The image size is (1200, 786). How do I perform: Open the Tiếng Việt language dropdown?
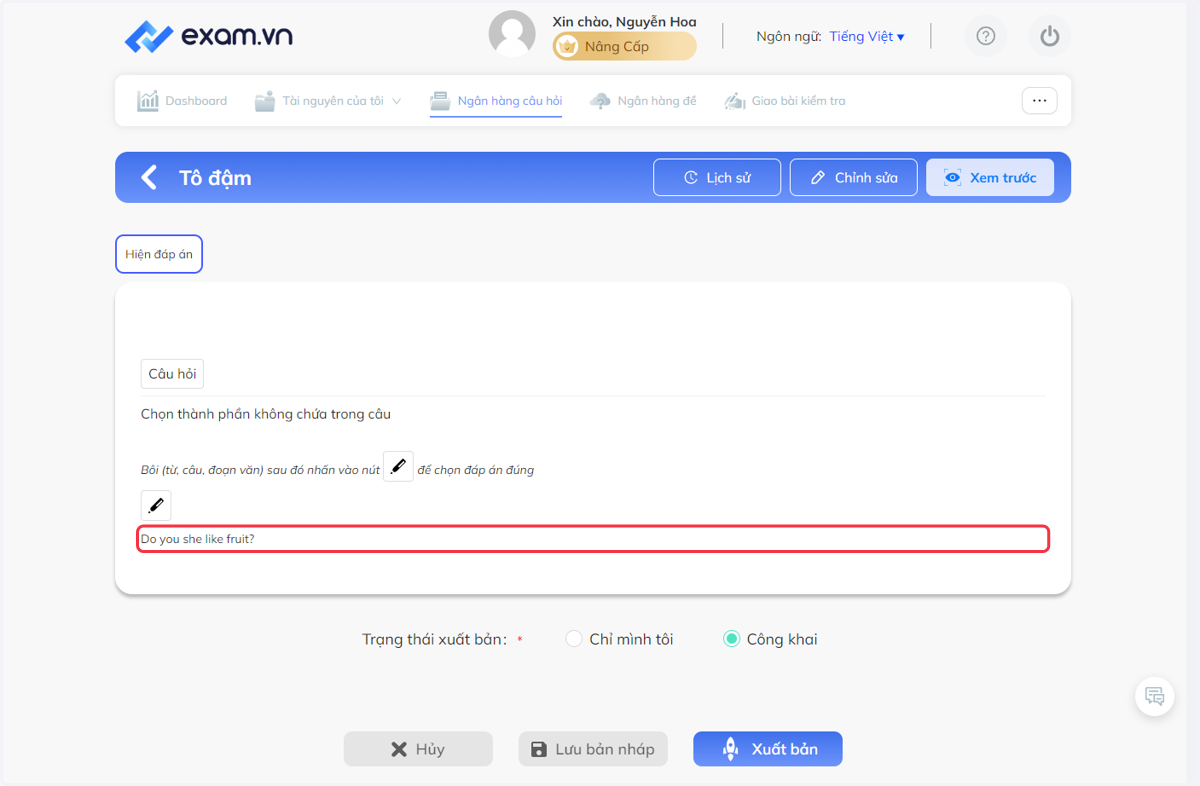pyautogui.click(x=866, y=37)
